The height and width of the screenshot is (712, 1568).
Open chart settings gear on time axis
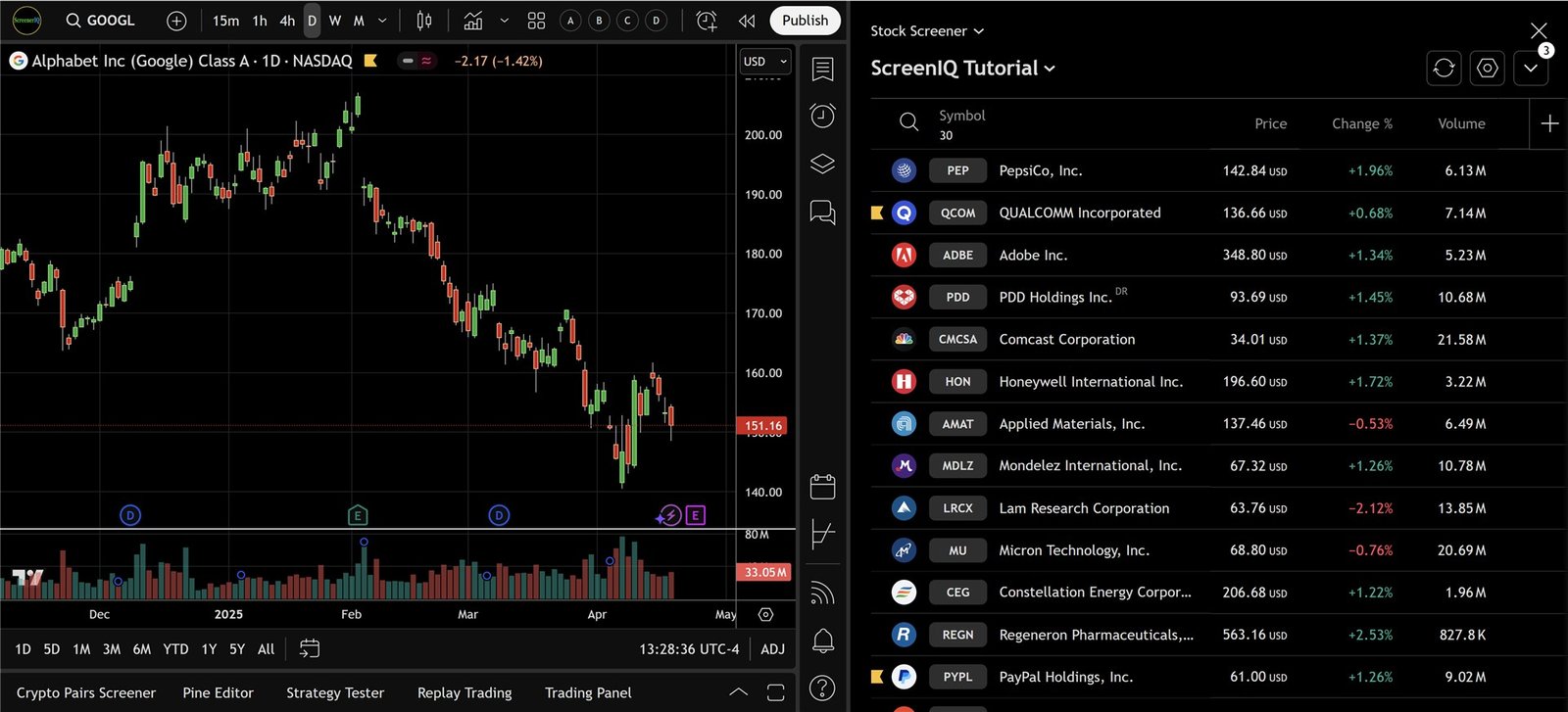[x=766, y=615]
